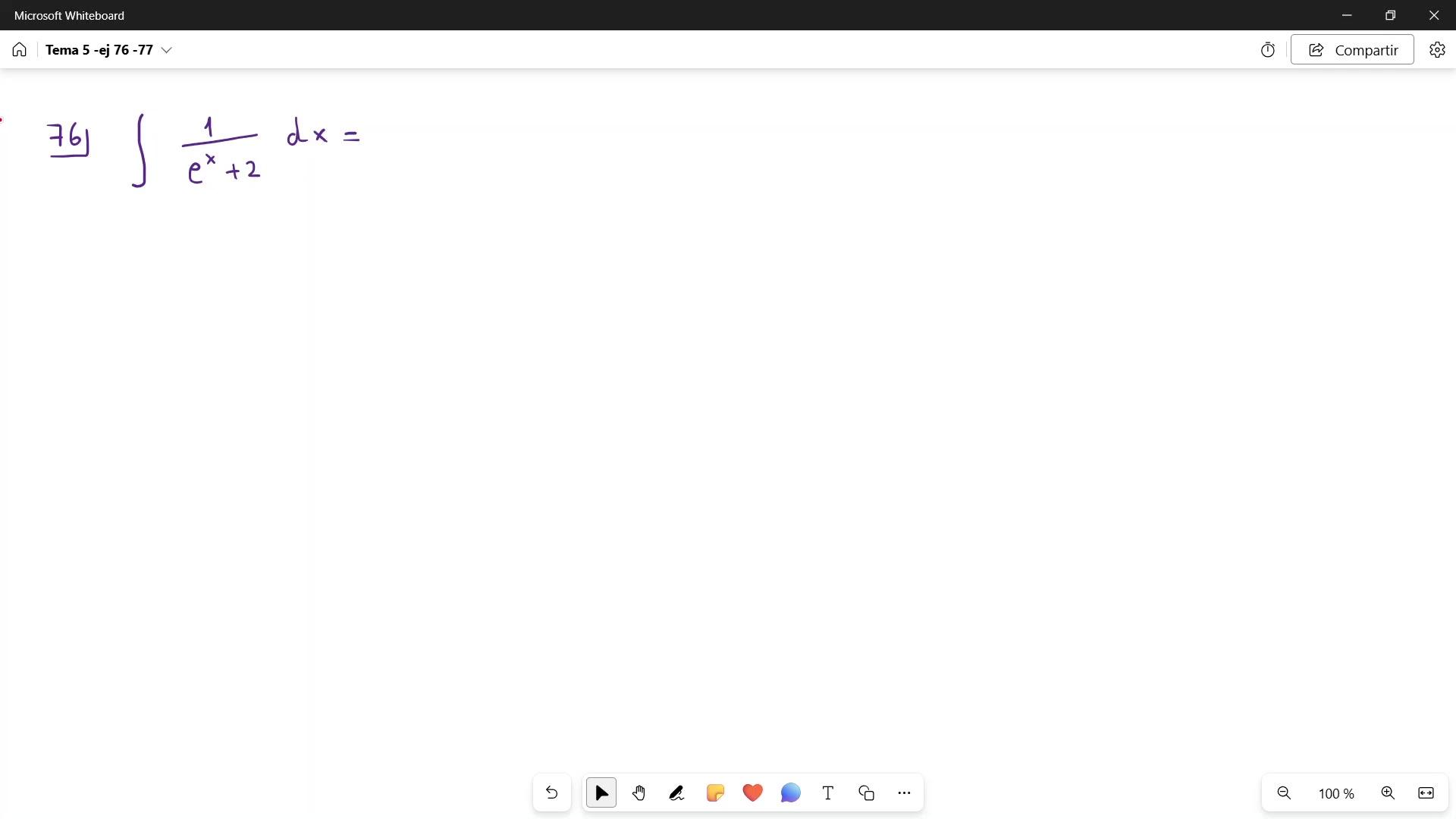Expand the more options ellipsis menu
This screenshot has width=1456, height=819.
(904, 793)
